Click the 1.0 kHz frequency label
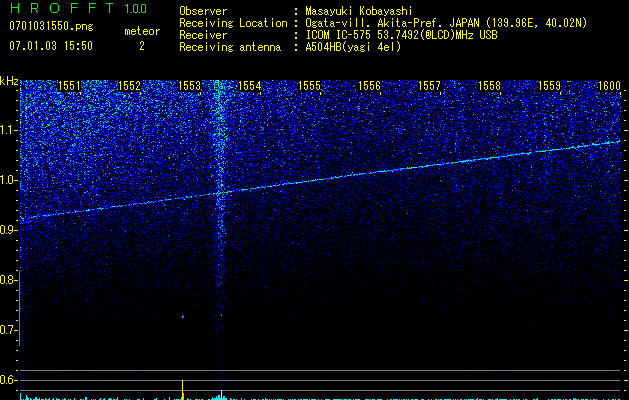This screenshot has height=400, width=629. click(9, 180)
